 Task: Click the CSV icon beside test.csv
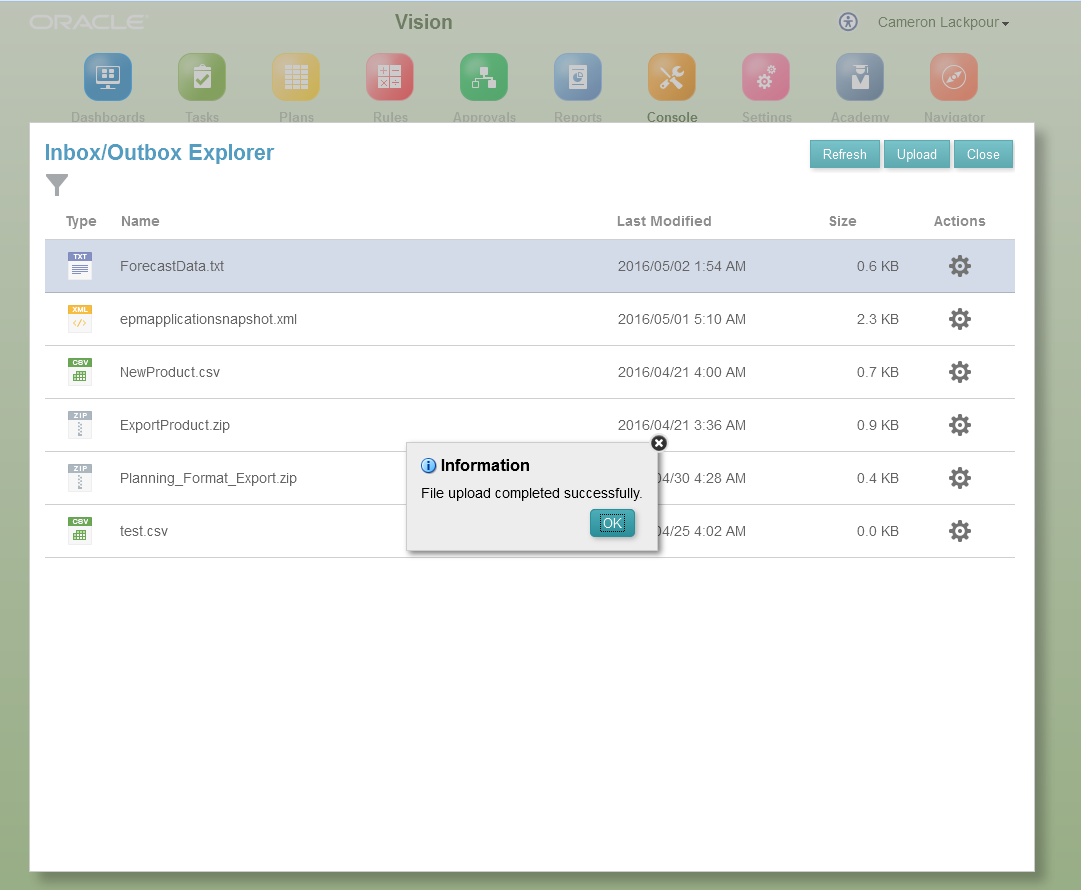pos(80,531)
